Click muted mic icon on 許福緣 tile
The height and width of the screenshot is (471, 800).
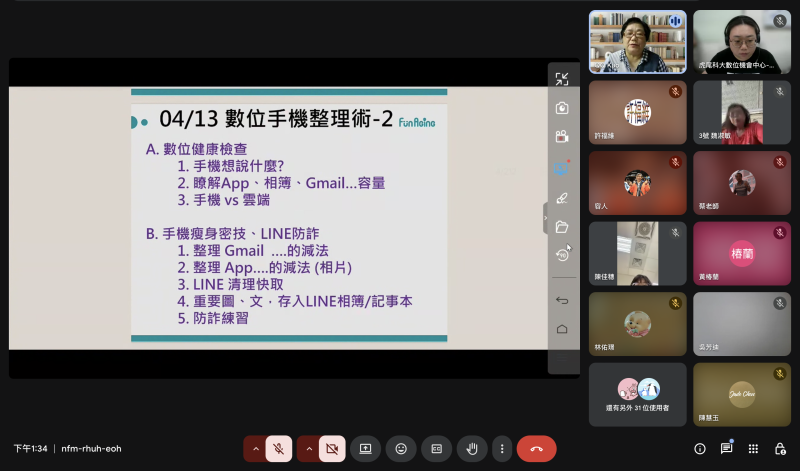(x=675, y=92)
